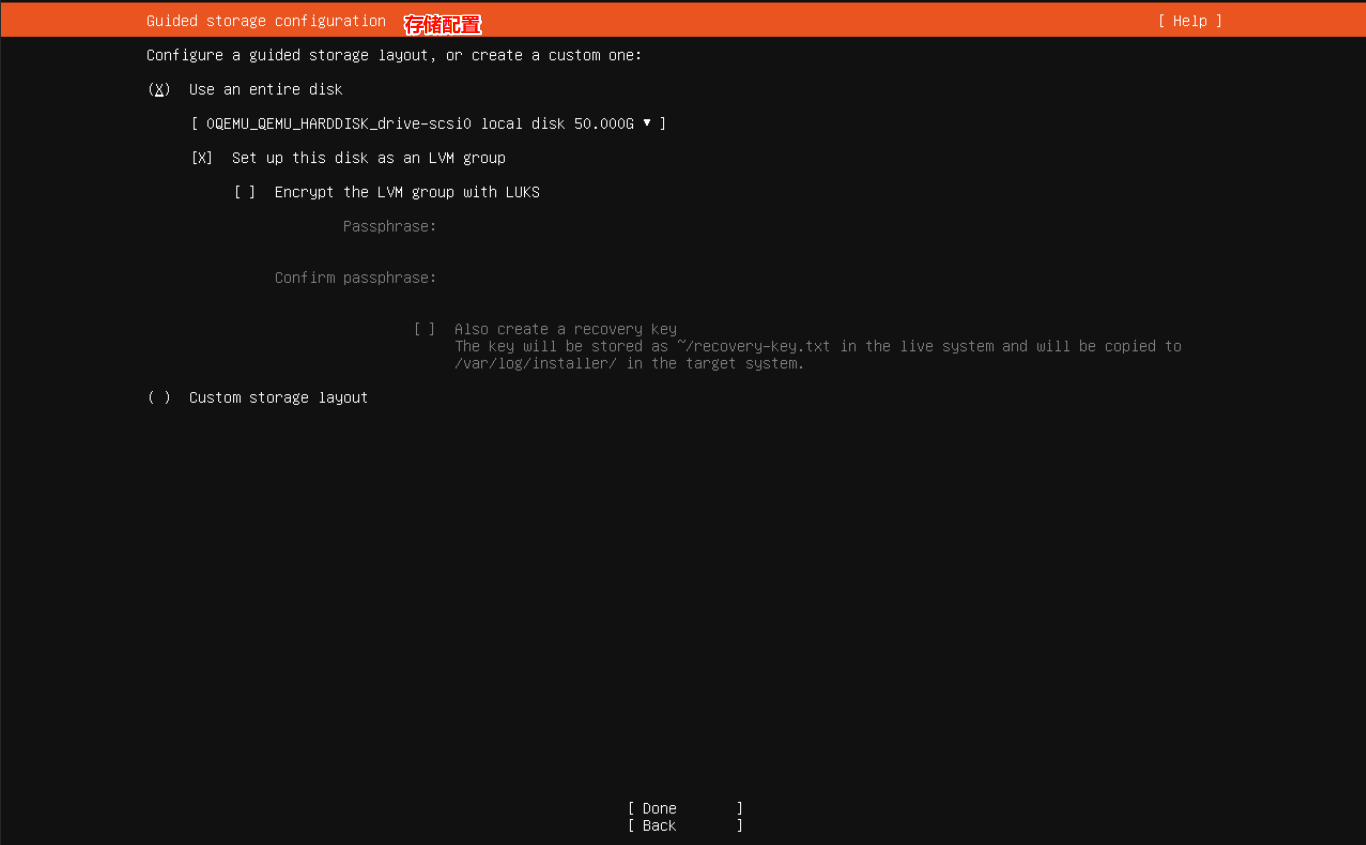Click the 'Use an entire disk' label text

[x=265, y=90]
